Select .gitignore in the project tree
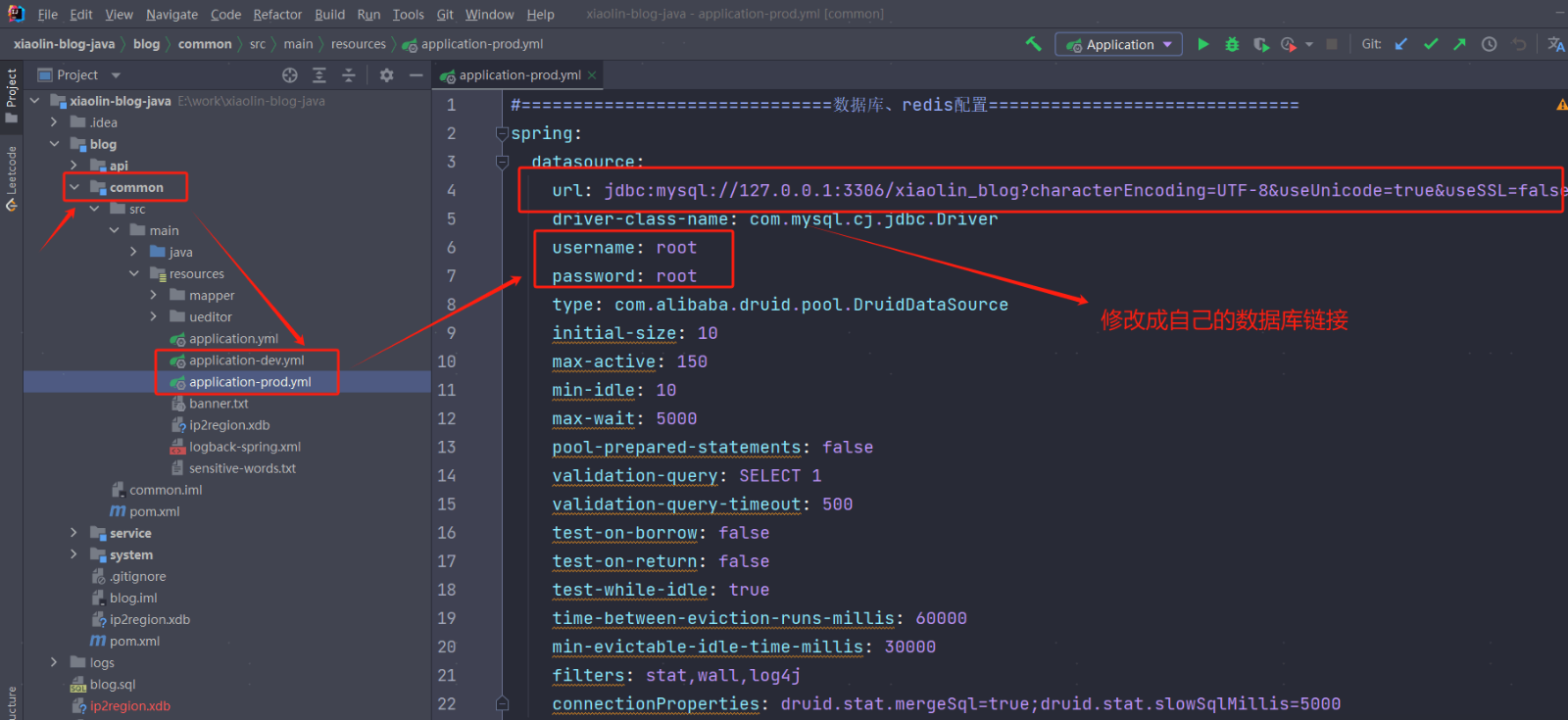 click(137, 576)
